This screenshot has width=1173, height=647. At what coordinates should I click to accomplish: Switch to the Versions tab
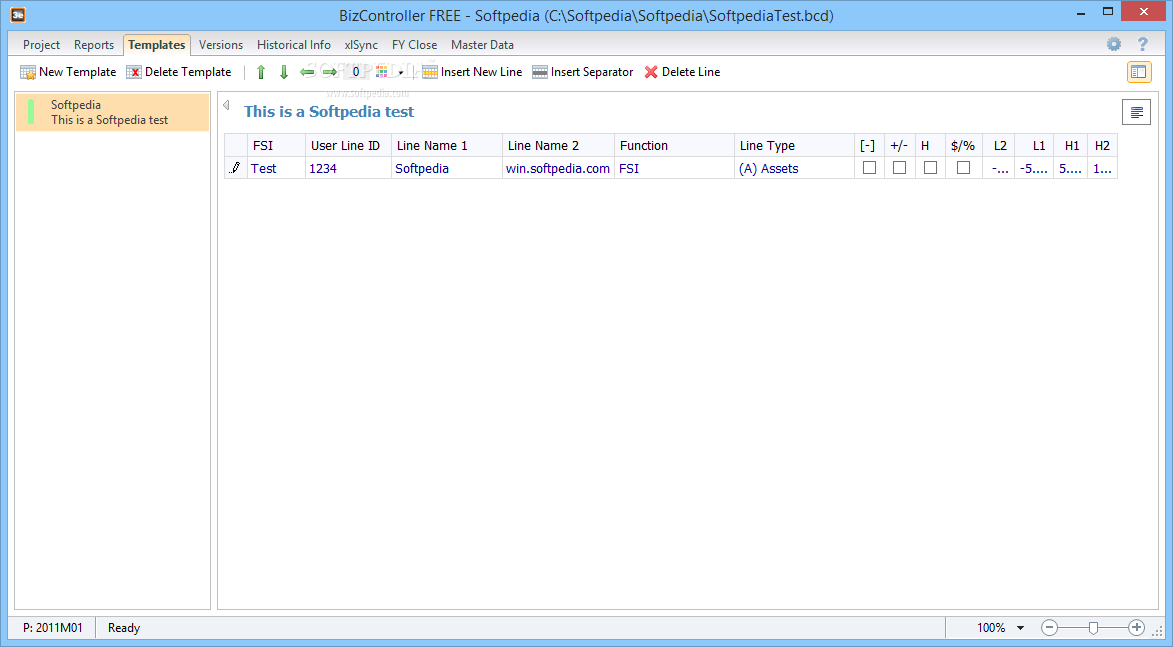(x=221, y=45)
